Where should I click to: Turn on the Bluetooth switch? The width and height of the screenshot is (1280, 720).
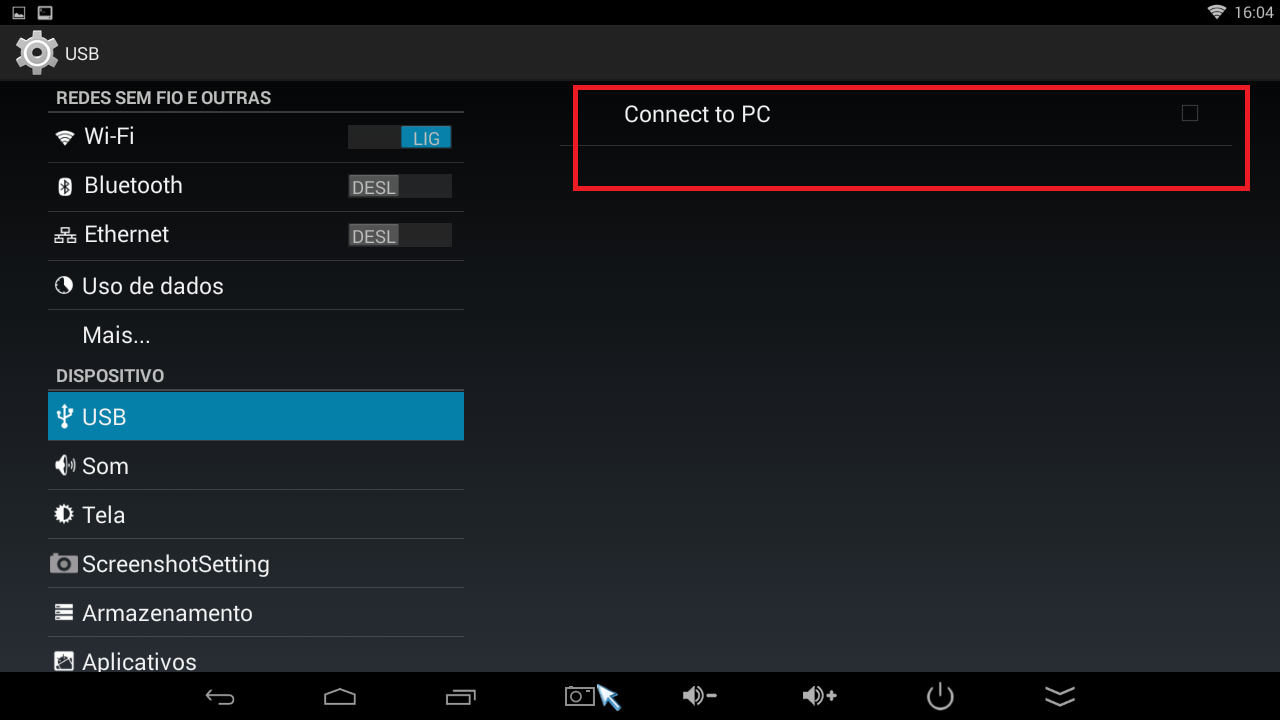coord(400,186)
